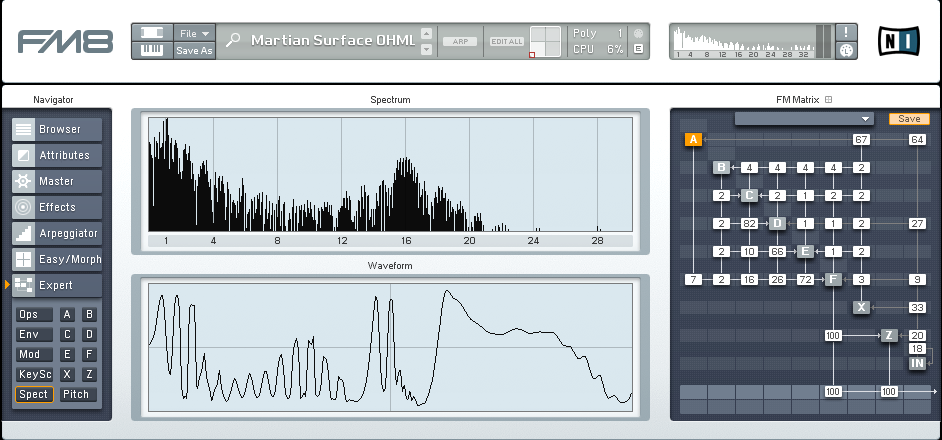Switch to the Easy/Morph section
The width and height of the screenshot is (942, 440).
(x=57, y=260)
